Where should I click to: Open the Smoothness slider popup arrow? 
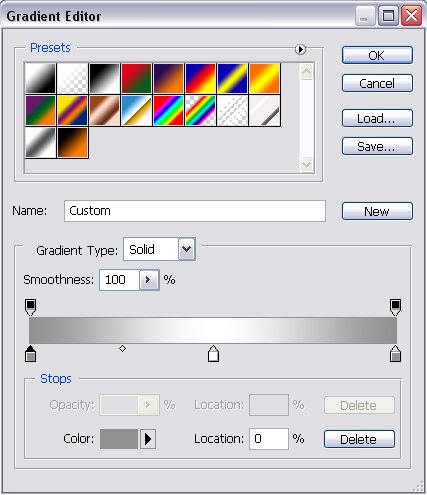tap(149, 280)
